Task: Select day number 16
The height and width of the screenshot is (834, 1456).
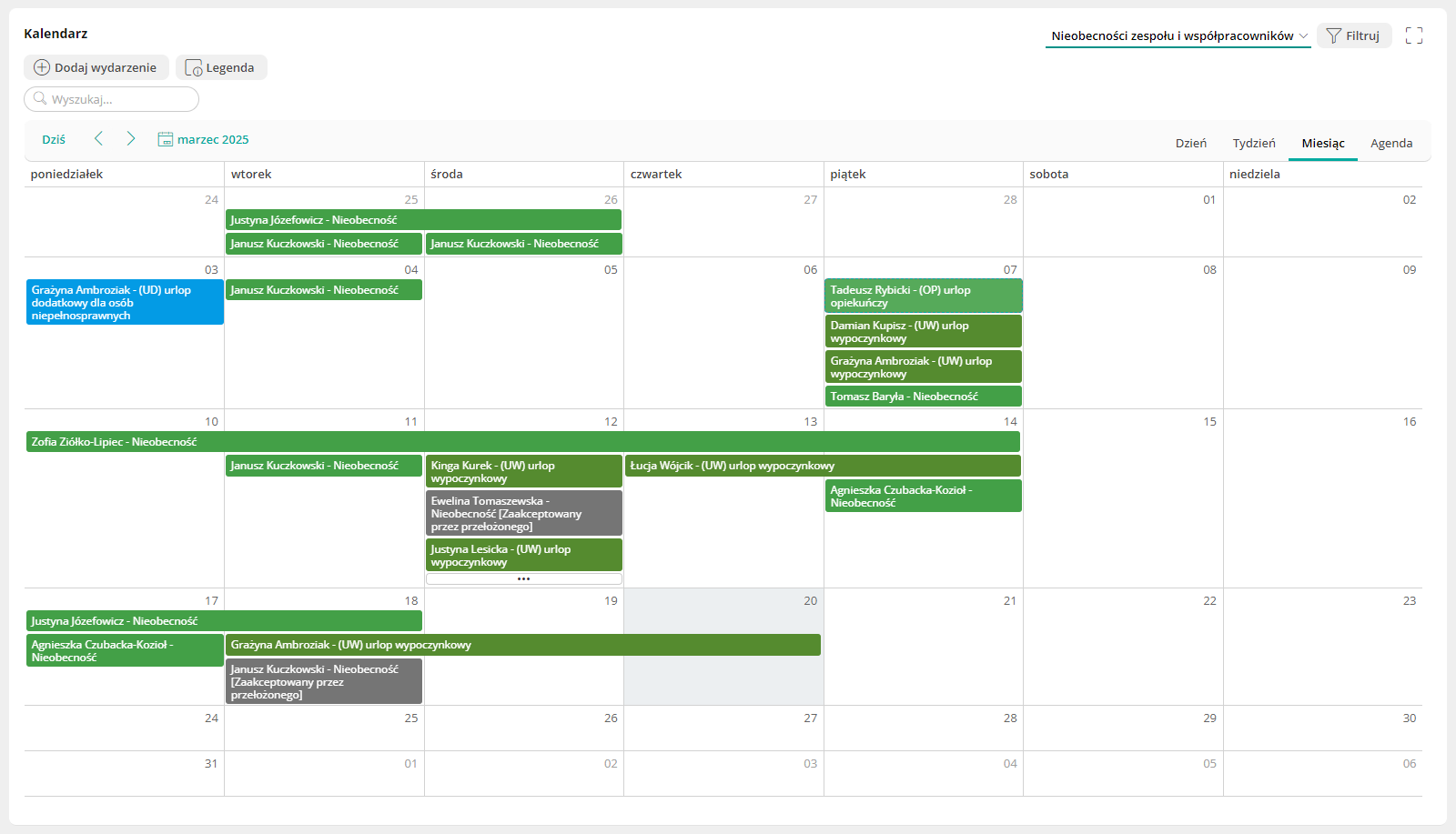Action: coord(1410,421)
